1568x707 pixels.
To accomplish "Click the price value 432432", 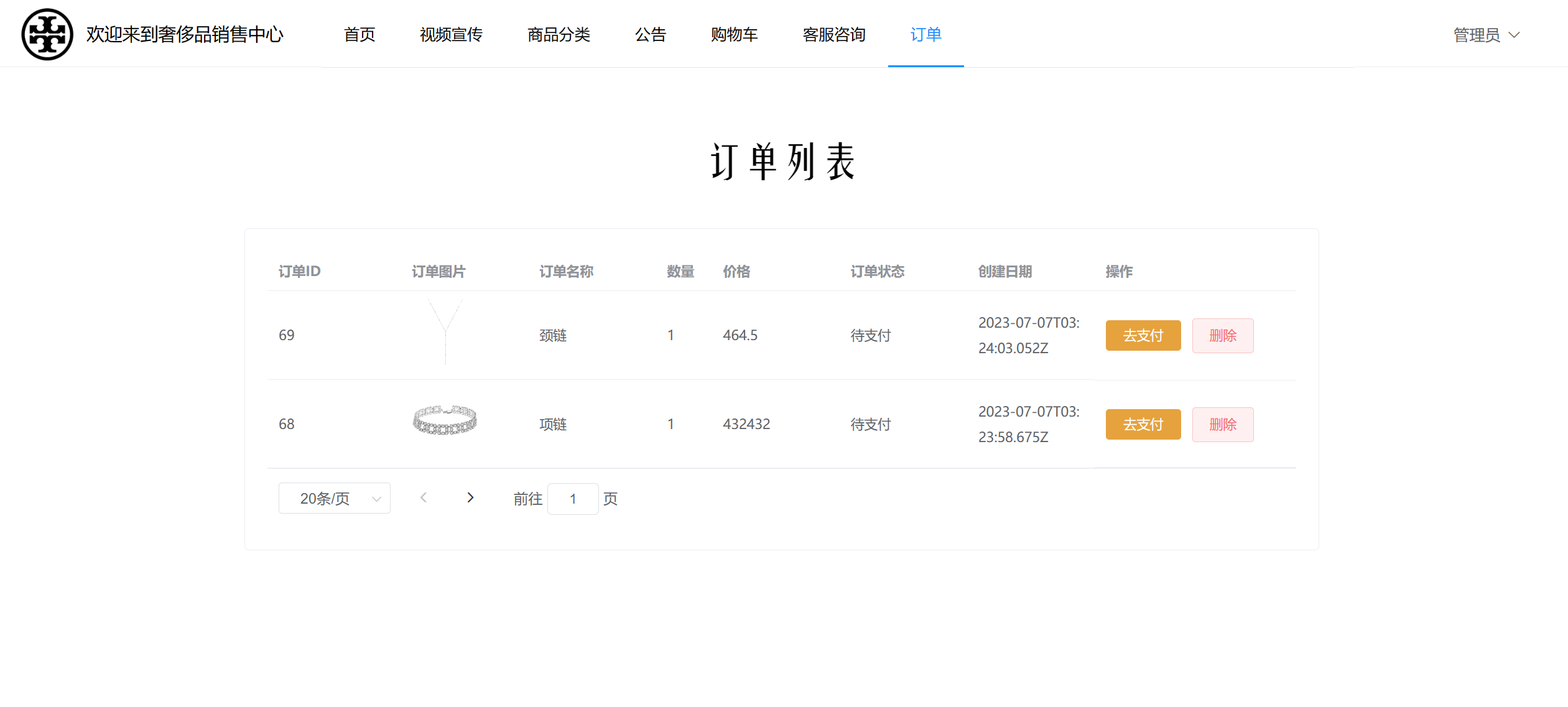I will tap(746, 425).
